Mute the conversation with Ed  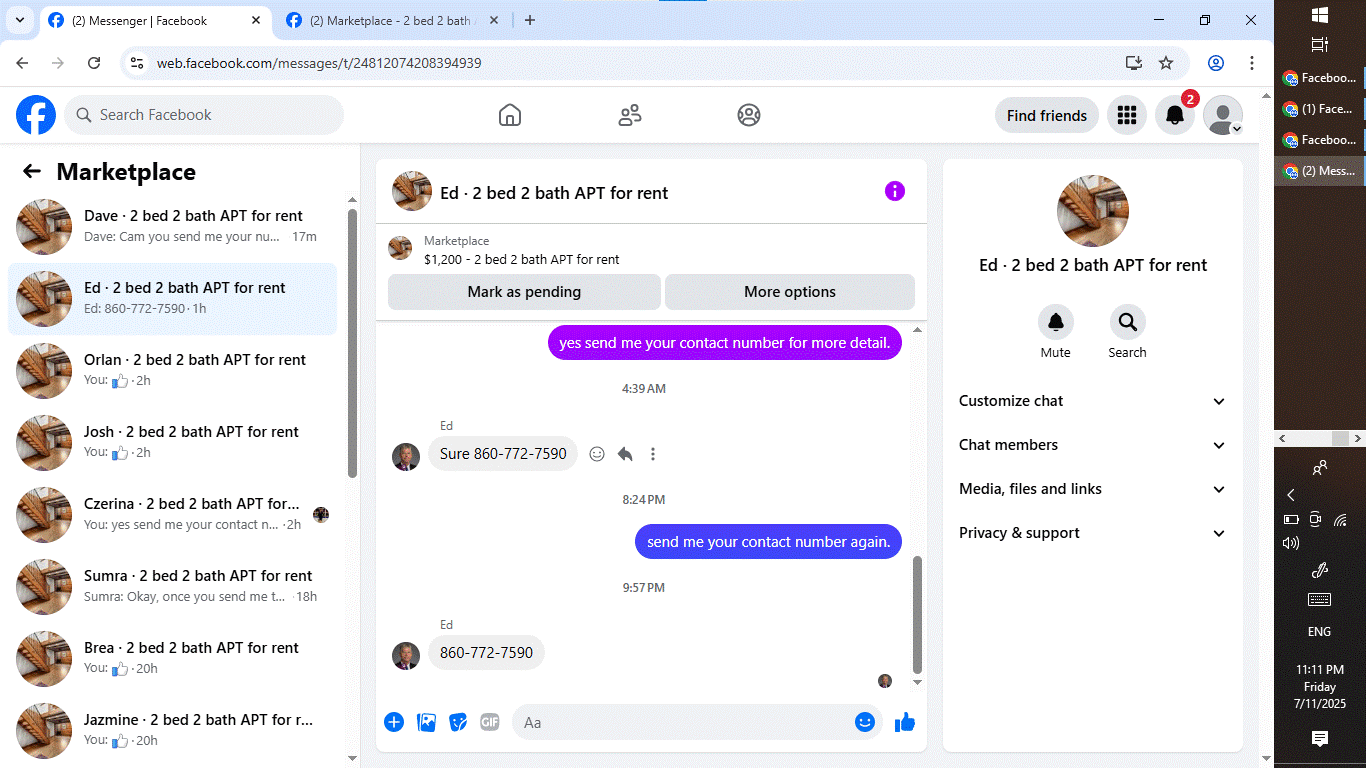(x=1056, y=322)
